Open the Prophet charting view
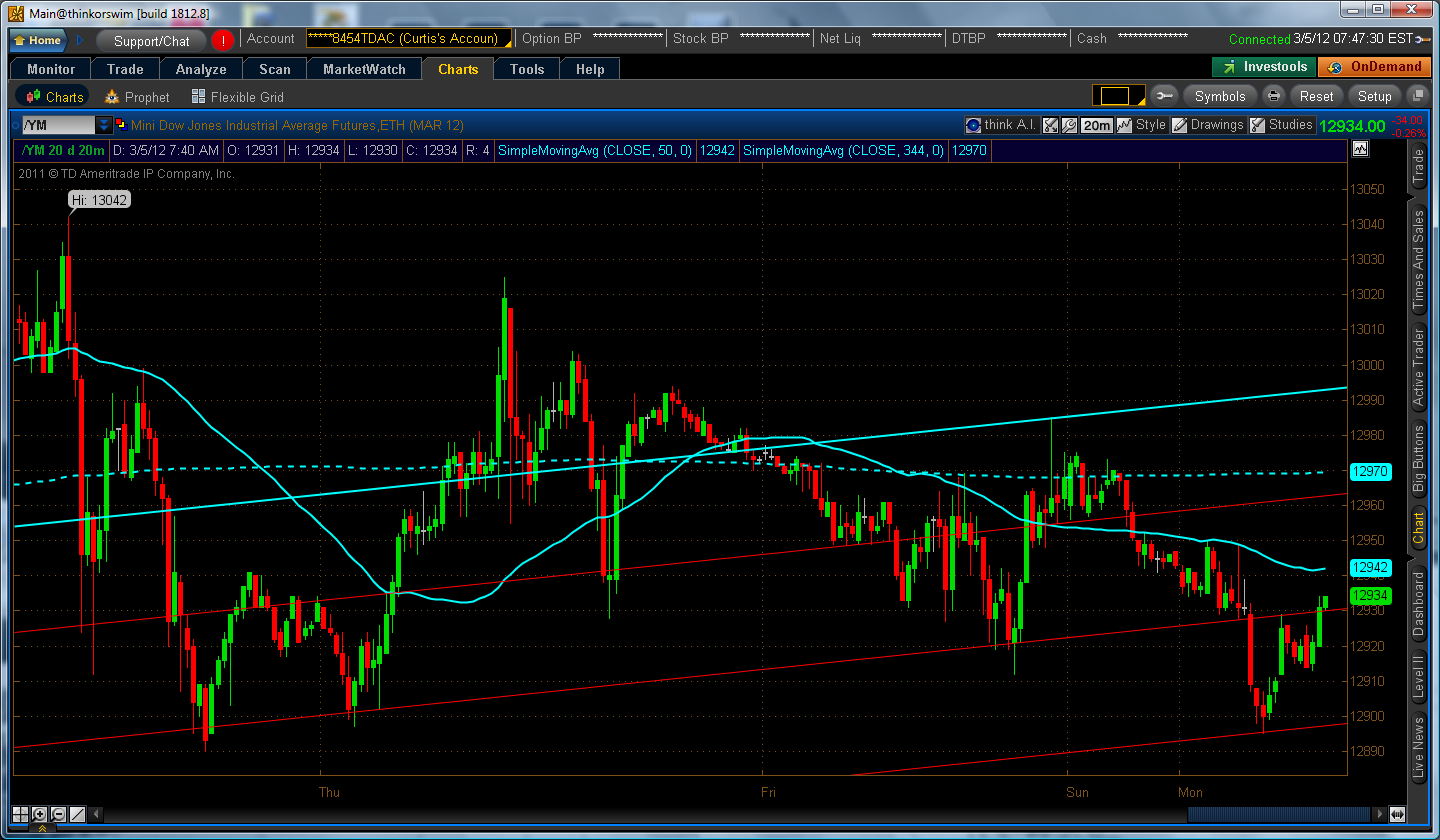Image resolution: width=1440 pixels, height=840 pixels. (x=137, y=97)
